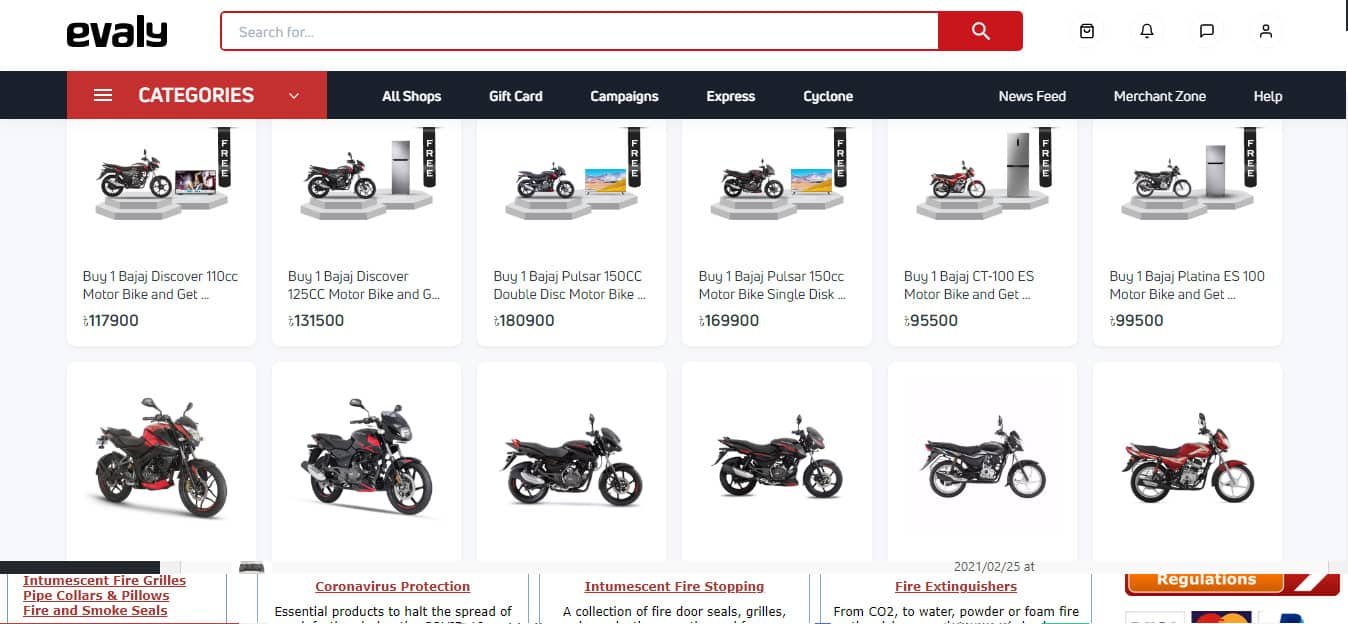Open the News Feed link
The height and width of the screenshot is (624, 1348).
1032,96
